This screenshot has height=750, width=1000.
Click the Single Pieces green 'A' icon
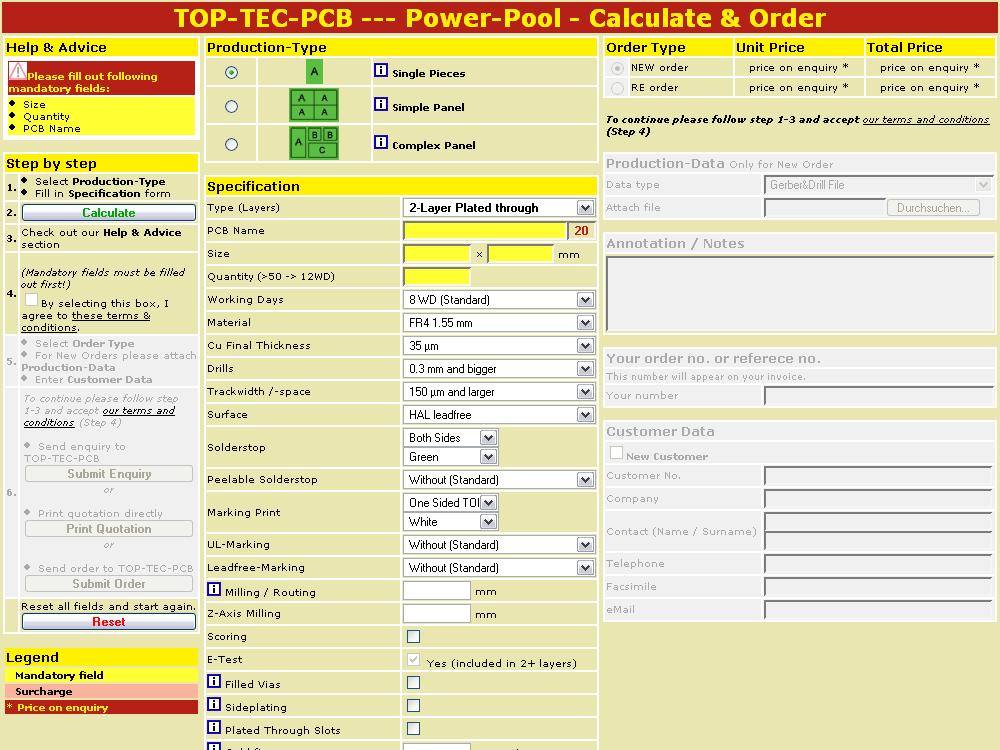tap(314, 72)
